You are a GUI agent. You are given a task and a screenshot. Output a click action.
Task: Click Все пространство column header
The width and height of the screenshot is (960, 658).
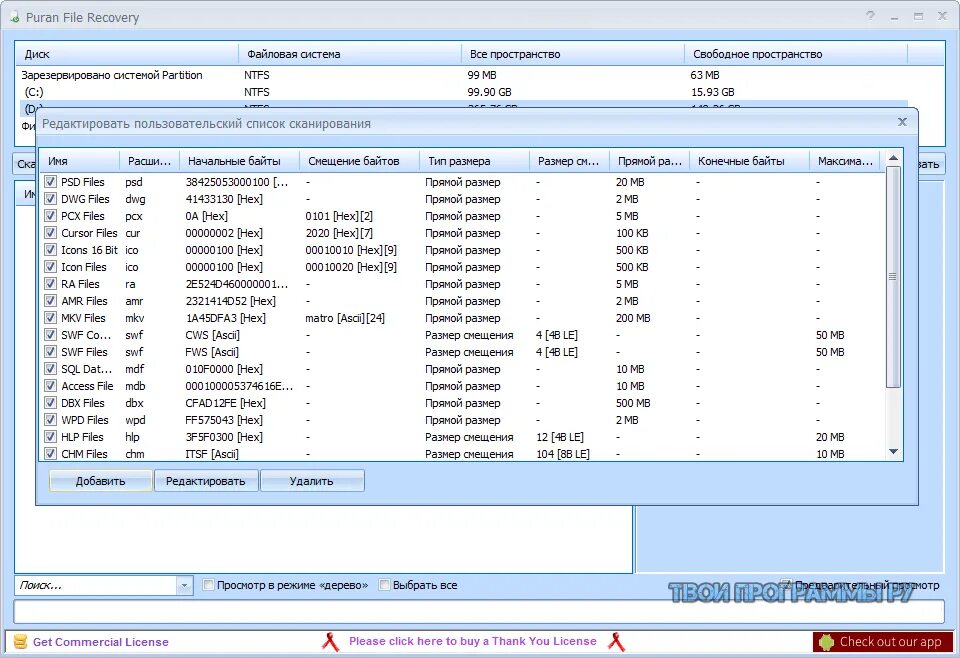click(x=572, y=54)
